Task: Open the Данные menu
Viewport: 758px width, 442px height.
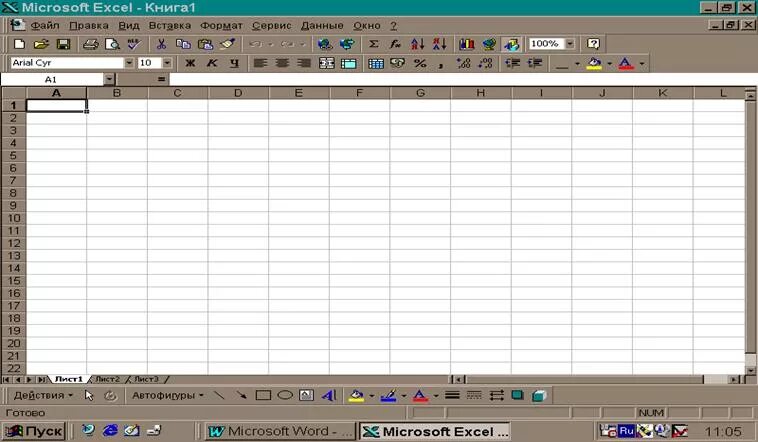Action: [x=322, y=25]
